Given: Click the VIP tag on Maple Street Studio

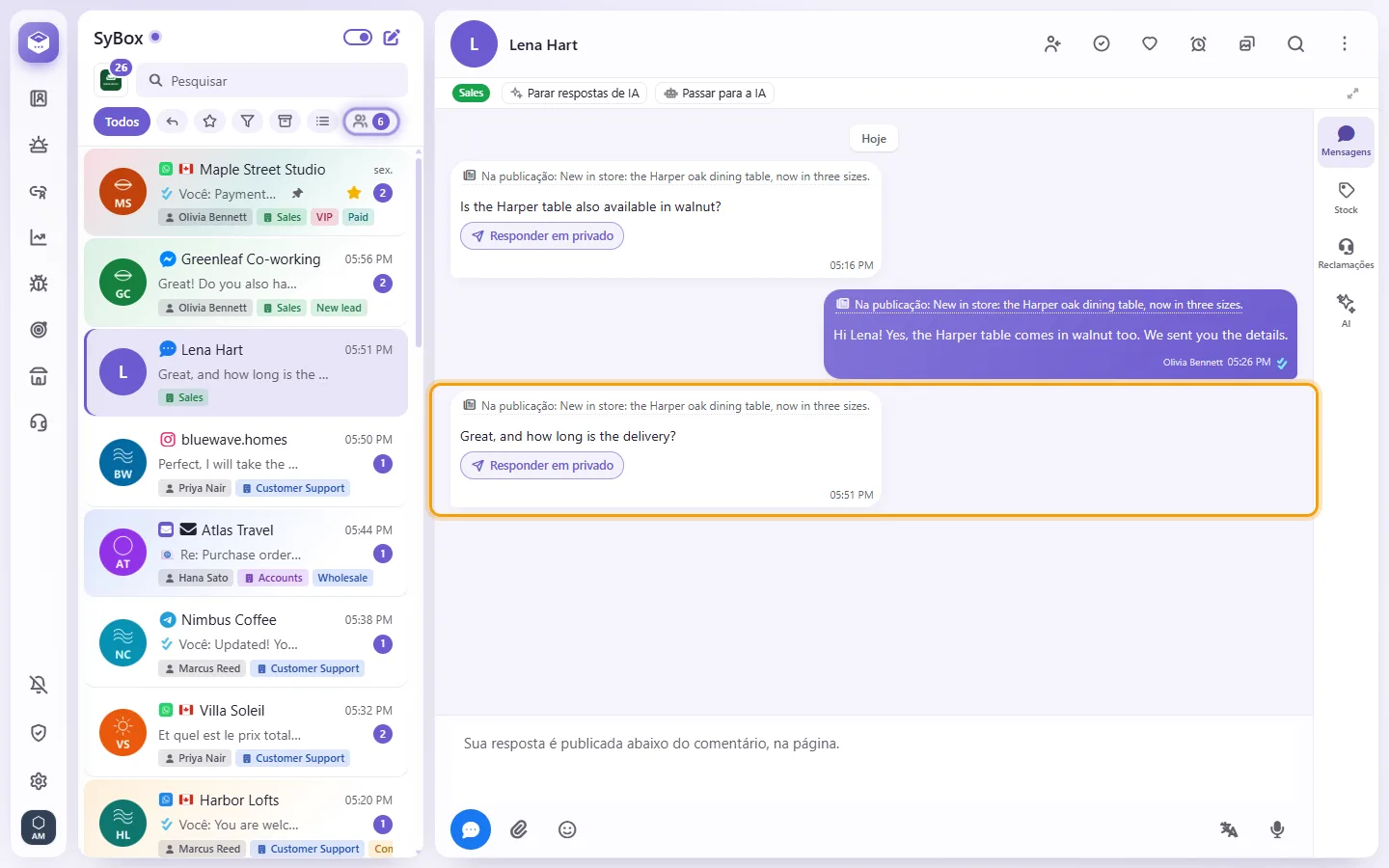Looking at the screenshot, I should [325, 217].
